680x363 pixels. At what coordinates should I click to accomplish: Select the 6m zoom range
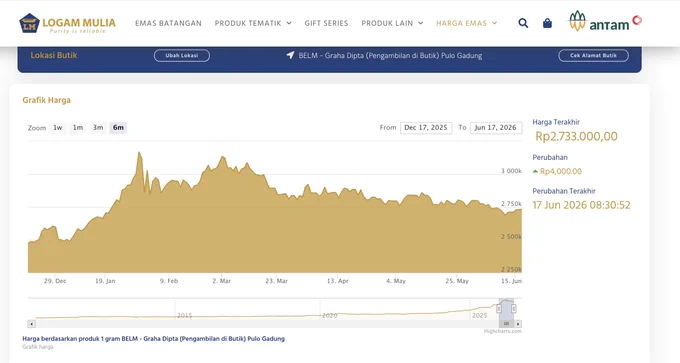pyautogui.click(x=118, y=128)
